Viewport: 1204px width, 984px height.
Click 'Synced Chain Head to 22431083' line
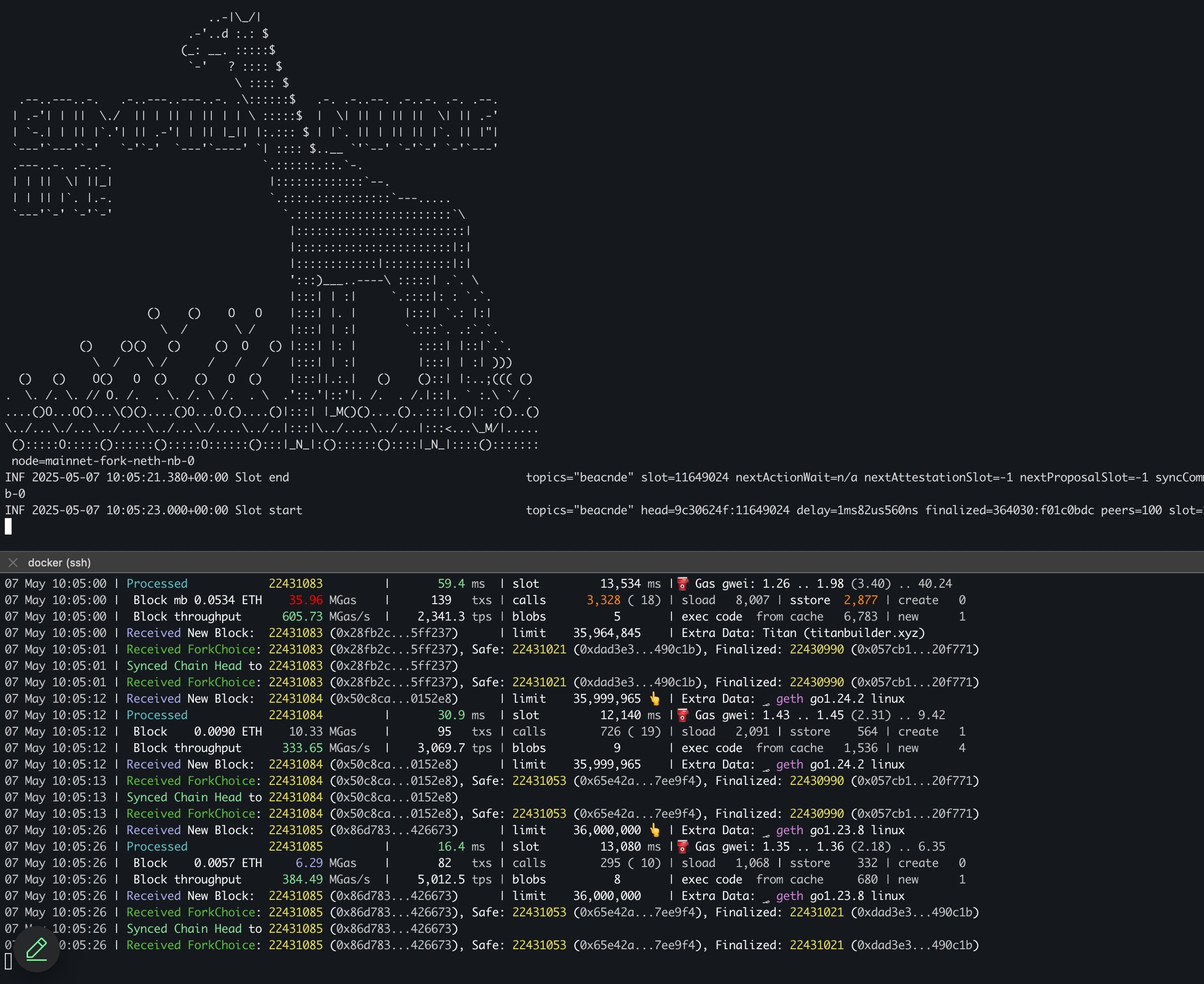[292, 666]
